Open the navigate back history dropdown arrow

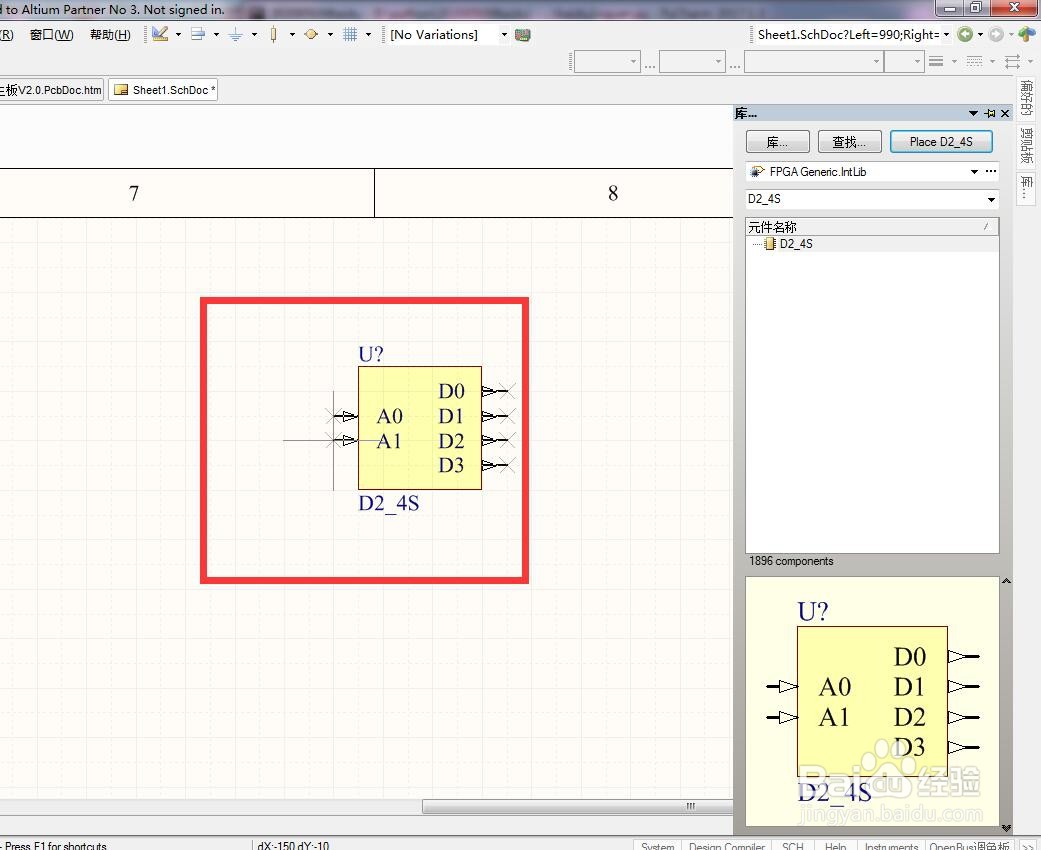pyautogui.click(x=980, y=35)
